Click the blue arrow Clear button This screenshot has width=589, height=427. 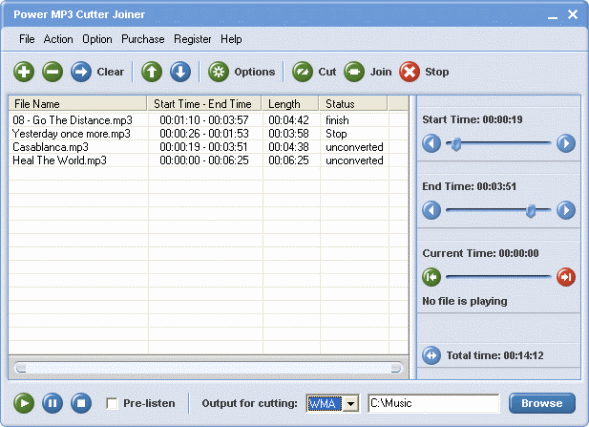point(81,72)
